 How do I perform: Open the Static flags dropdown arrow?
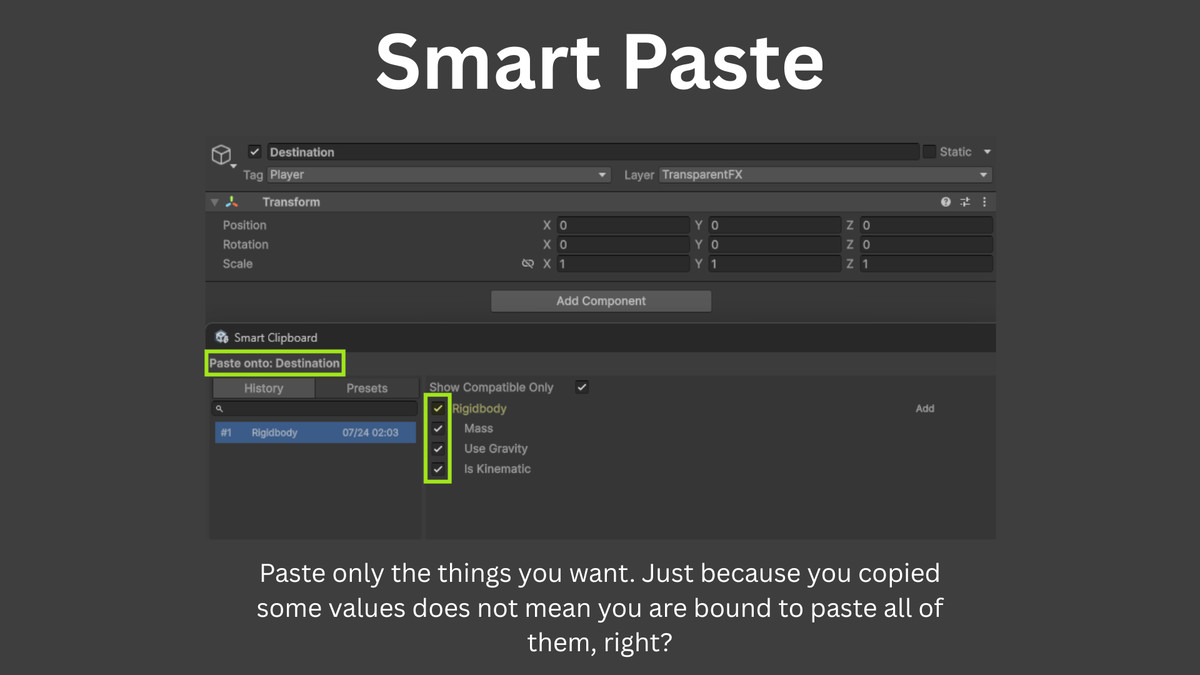987,152
